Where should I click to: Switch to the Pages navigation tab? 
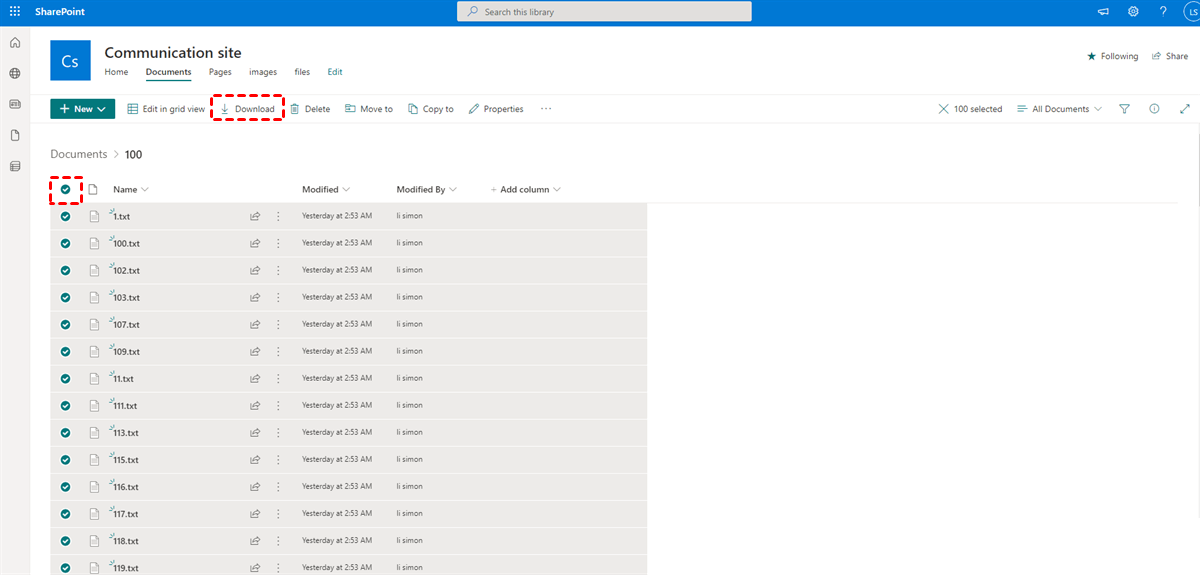220,72
